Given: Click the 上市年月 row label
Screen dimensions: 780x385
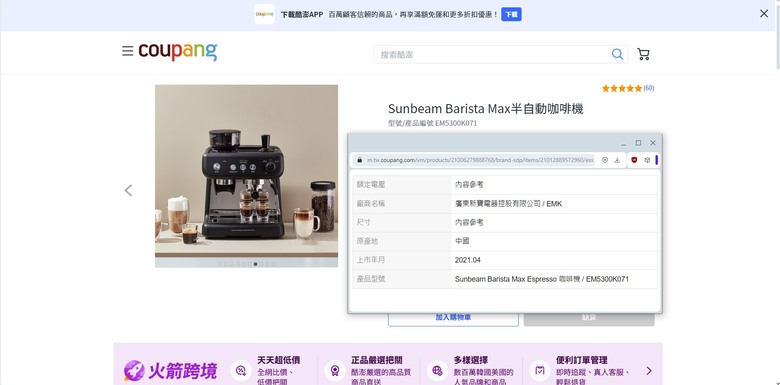Looking at the screenshot, I should coord(371,260).
